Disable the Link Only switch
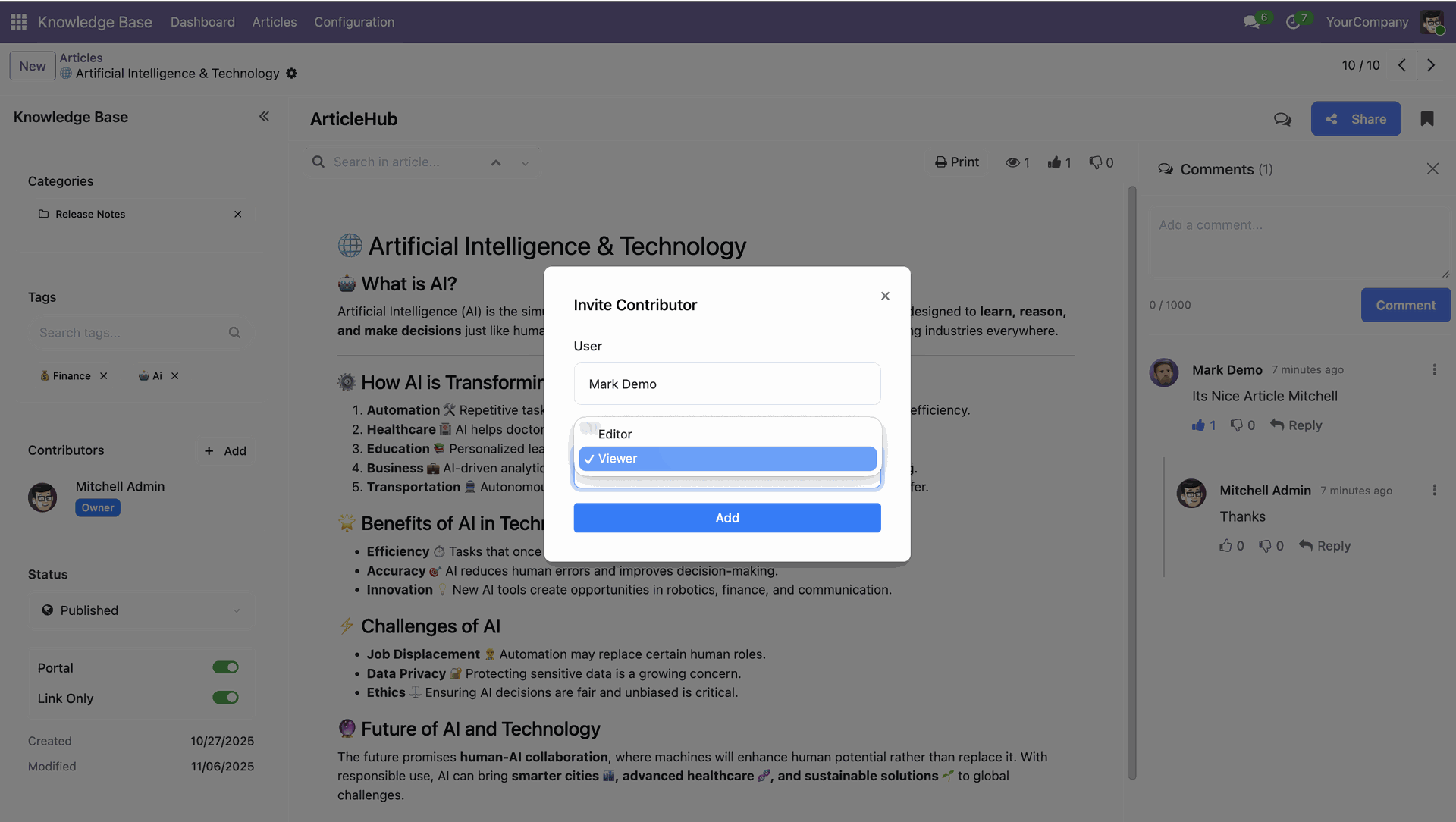The width and height of the screenshot is (1456, 822). click(225, 698)
